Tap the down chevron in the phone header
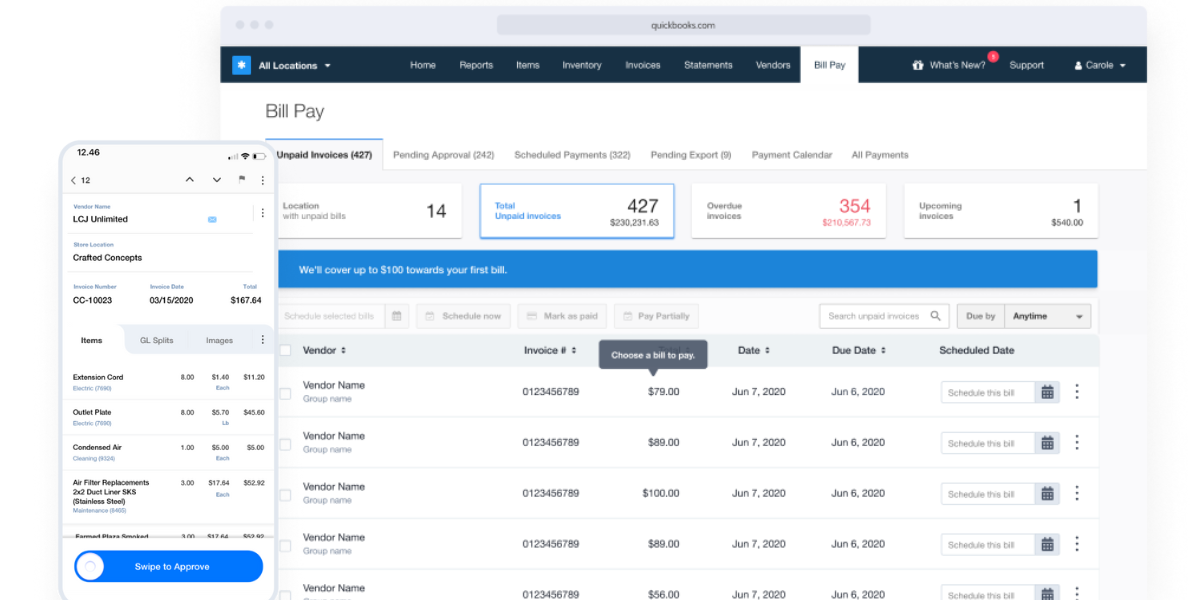Viewport: 1200px width, 600px height. click(x=216, y=181)
